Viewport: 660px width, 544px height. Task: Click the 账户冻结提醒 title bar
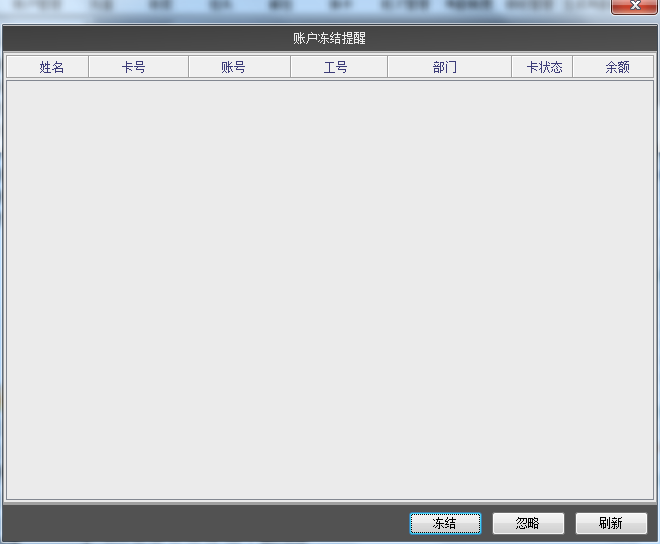tap(329, 38)
